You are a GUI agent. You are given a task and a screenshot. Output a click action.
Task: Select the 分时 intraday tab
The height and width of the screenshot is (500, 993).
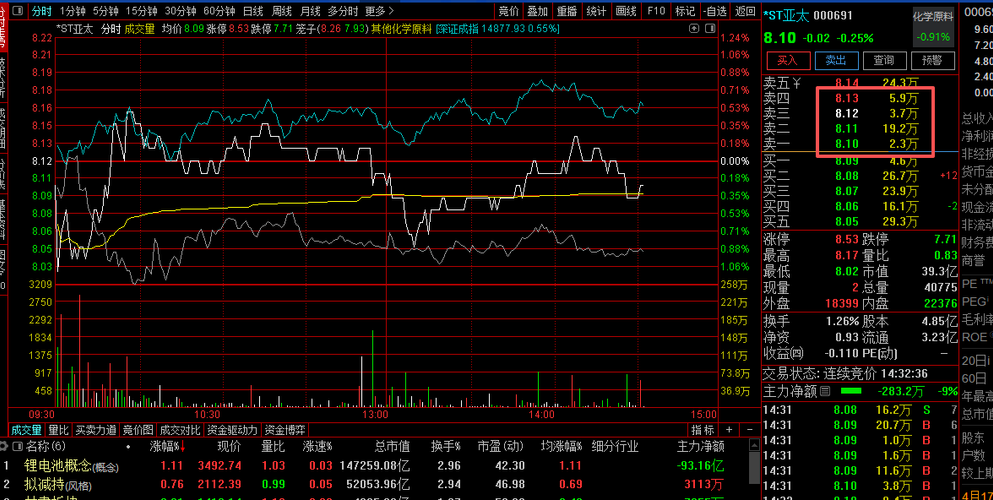(42, 11)
